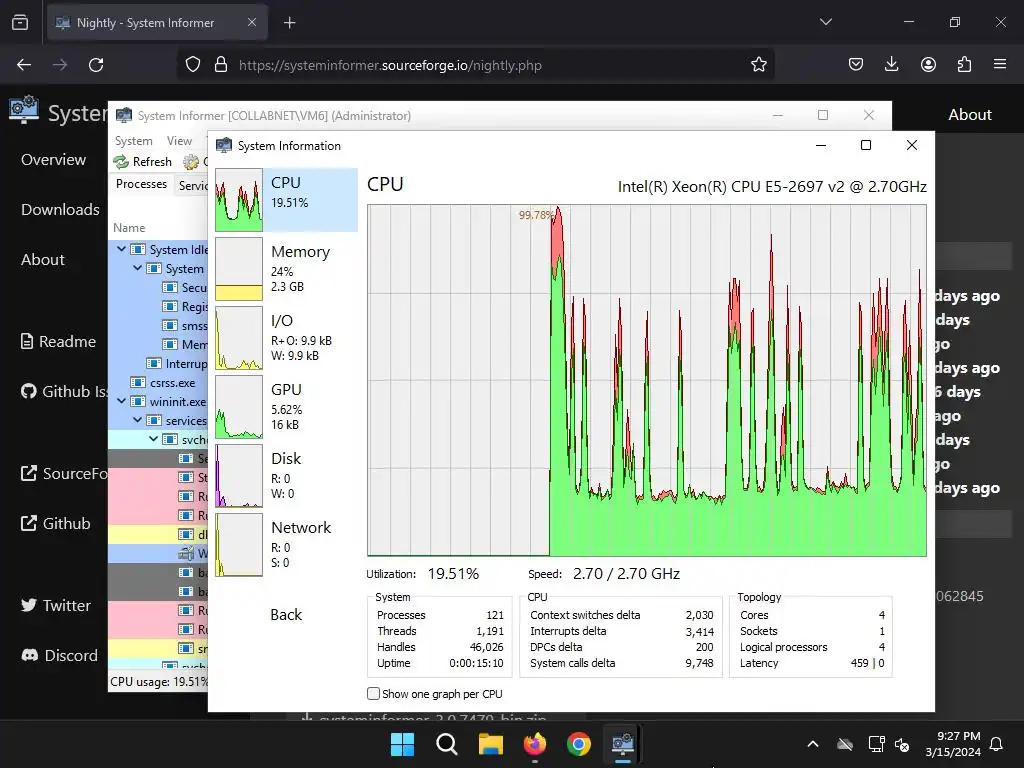Click the Save to Pocket icon

[856, 64]
